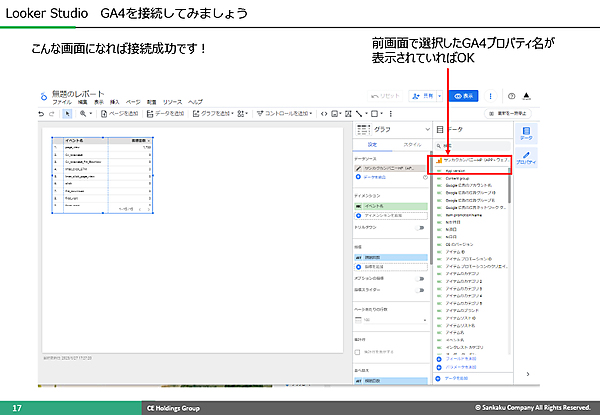Image resolution: width=600 pixels, height=415 pixels.
Task: Open the データ side panel icon
Action: [x=526, y=134]
